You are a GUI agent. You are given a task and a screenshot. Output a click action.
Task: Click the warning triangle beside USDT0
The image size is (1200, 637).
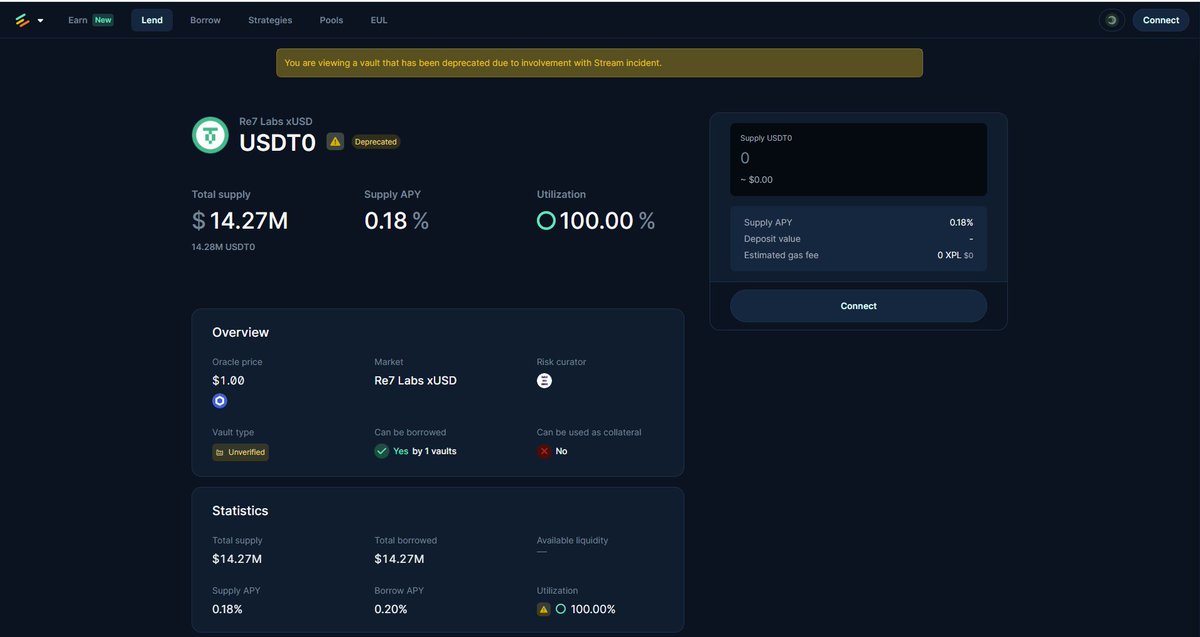click(335, 142)
